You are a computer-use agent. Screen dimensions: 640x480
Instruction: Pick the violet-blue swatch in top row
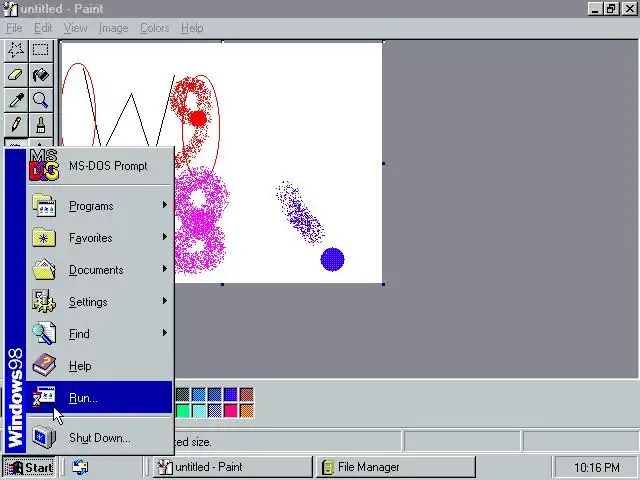231,395
